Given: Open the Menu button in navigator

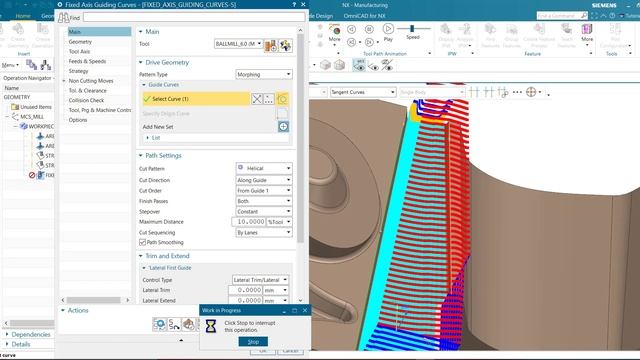Looking at the screenshot, I should point(10,65).
